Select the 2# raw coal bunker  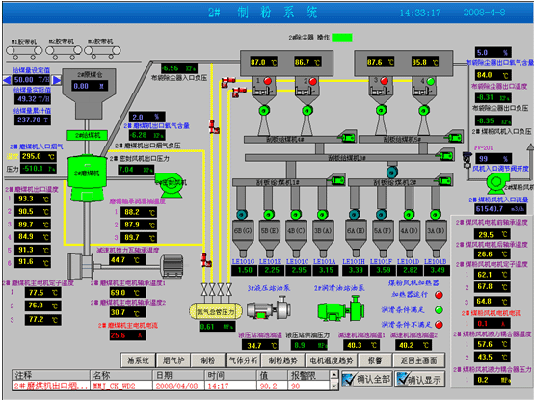pyautogui.click(x=89, y=93)
